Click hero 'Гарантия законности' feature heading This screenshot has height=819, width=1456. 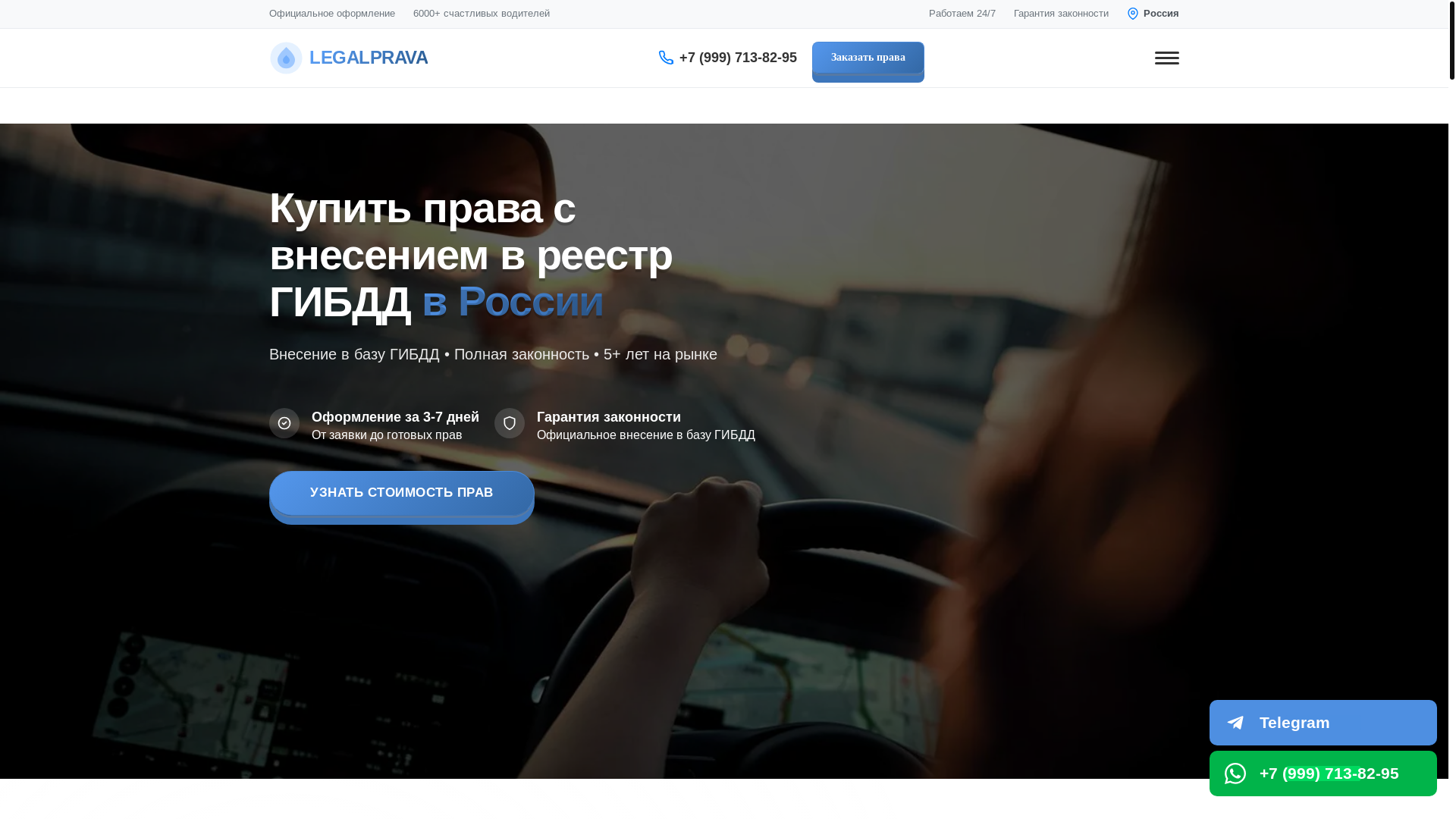[x=609, y=417]
